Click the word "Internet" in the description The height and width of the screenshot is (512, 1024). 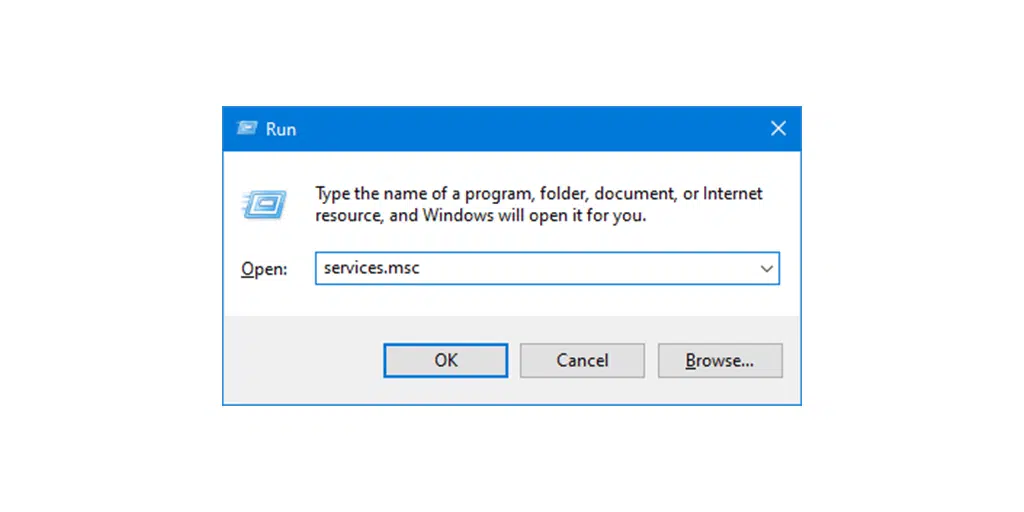pos(732,193)
